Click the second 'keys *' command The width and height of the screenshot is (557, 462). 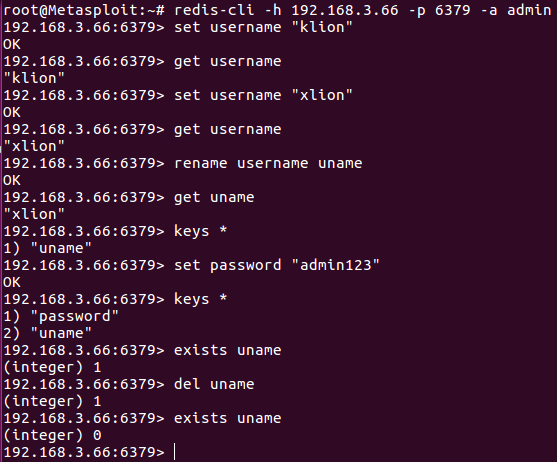(200, 299)
